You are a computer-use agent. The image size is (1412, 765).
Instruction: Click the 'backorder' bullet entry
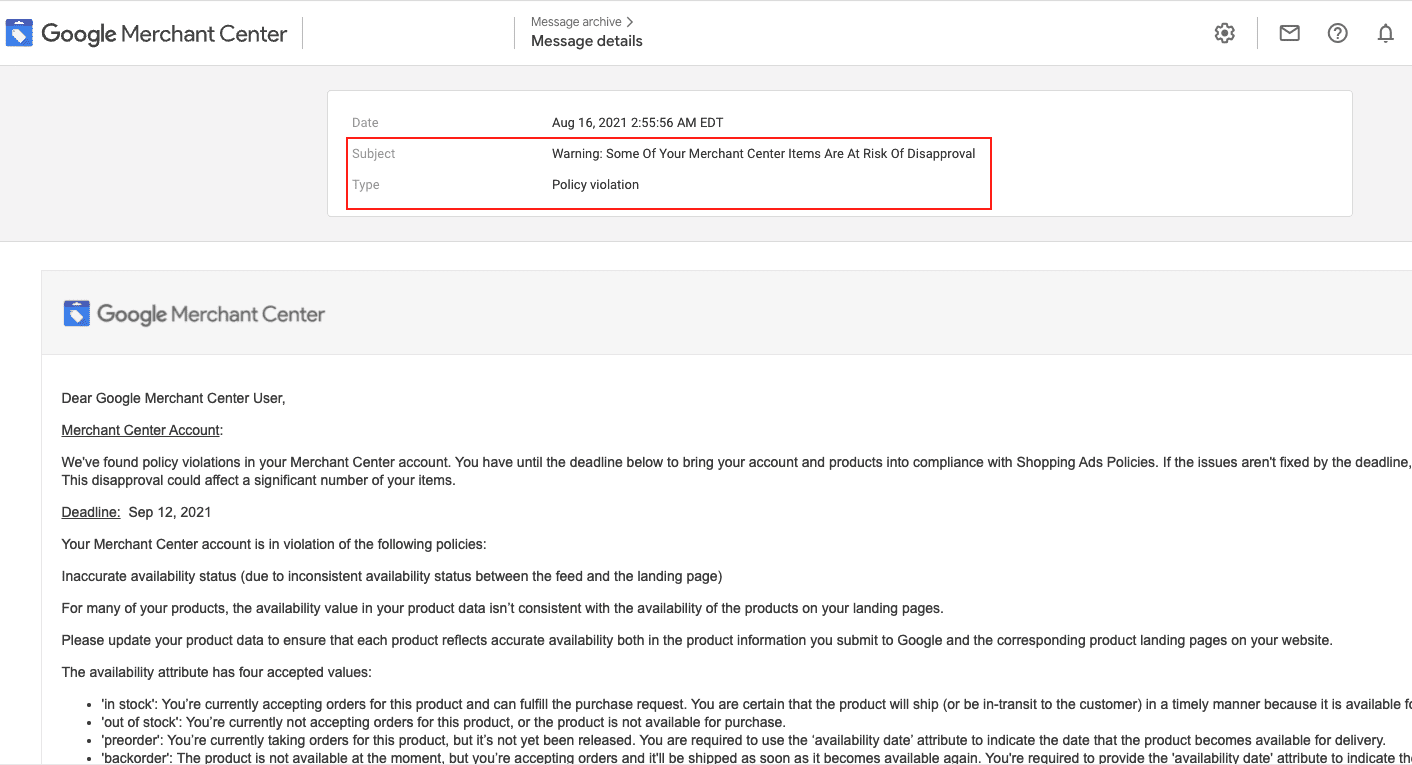pyautogui.click(x=756, y=758)
